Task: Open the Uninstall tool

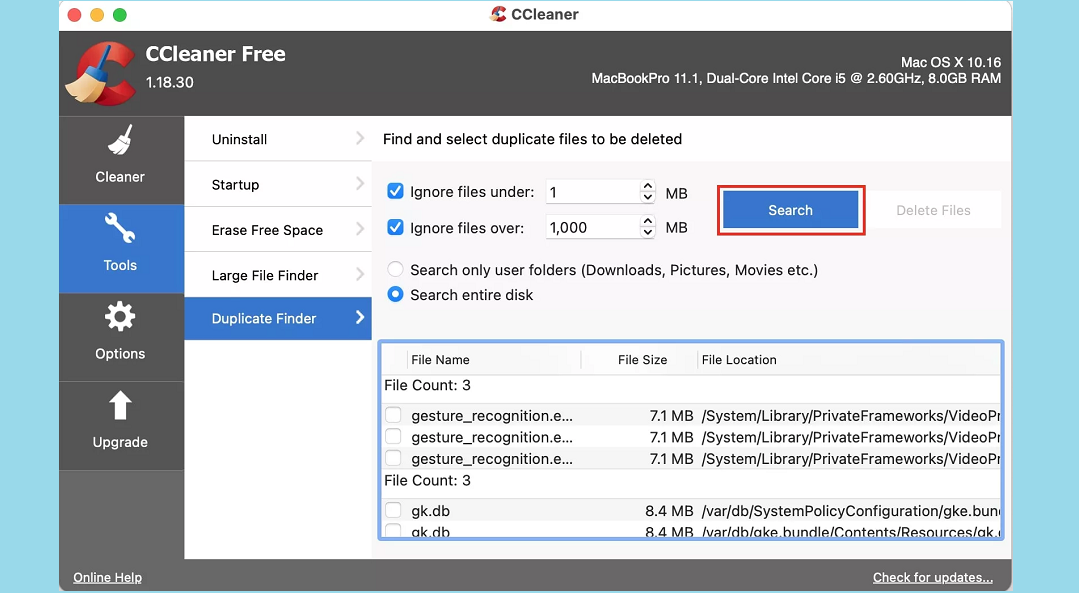Action: [278, 139]
